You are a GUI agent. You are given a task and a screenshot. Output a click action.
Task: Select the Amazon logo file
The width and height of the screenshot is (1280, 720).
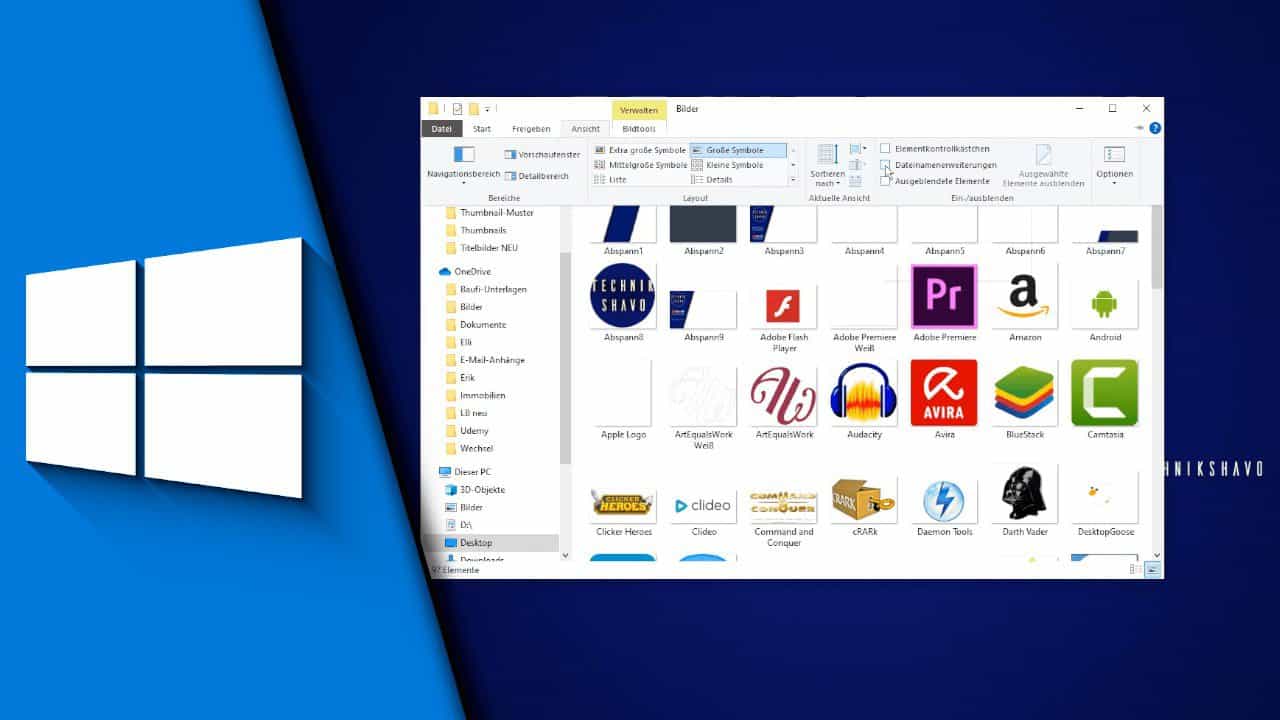1025,296
